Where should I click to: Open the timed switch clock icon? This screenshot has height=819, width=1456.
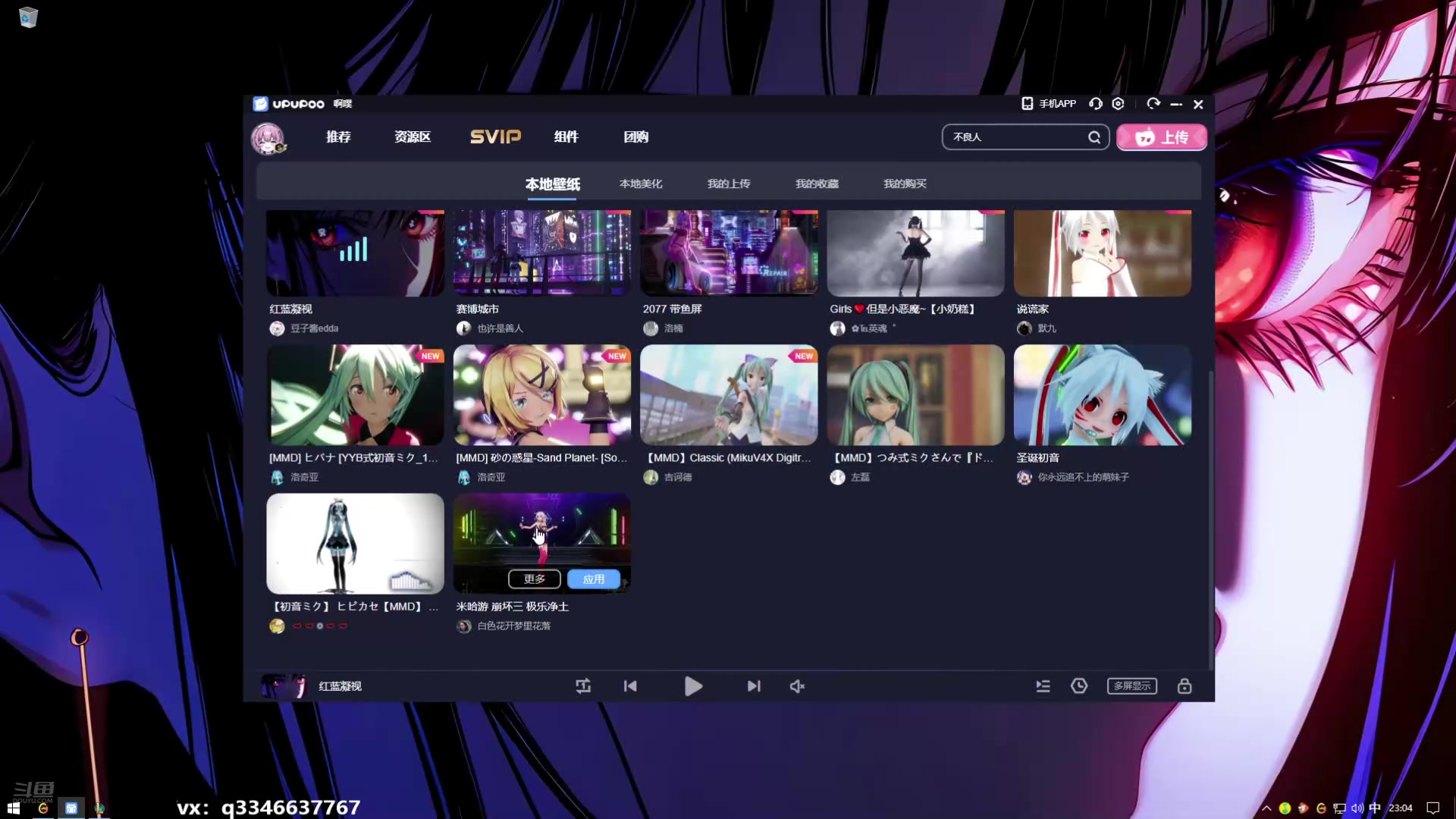(x=1079, y=686)
